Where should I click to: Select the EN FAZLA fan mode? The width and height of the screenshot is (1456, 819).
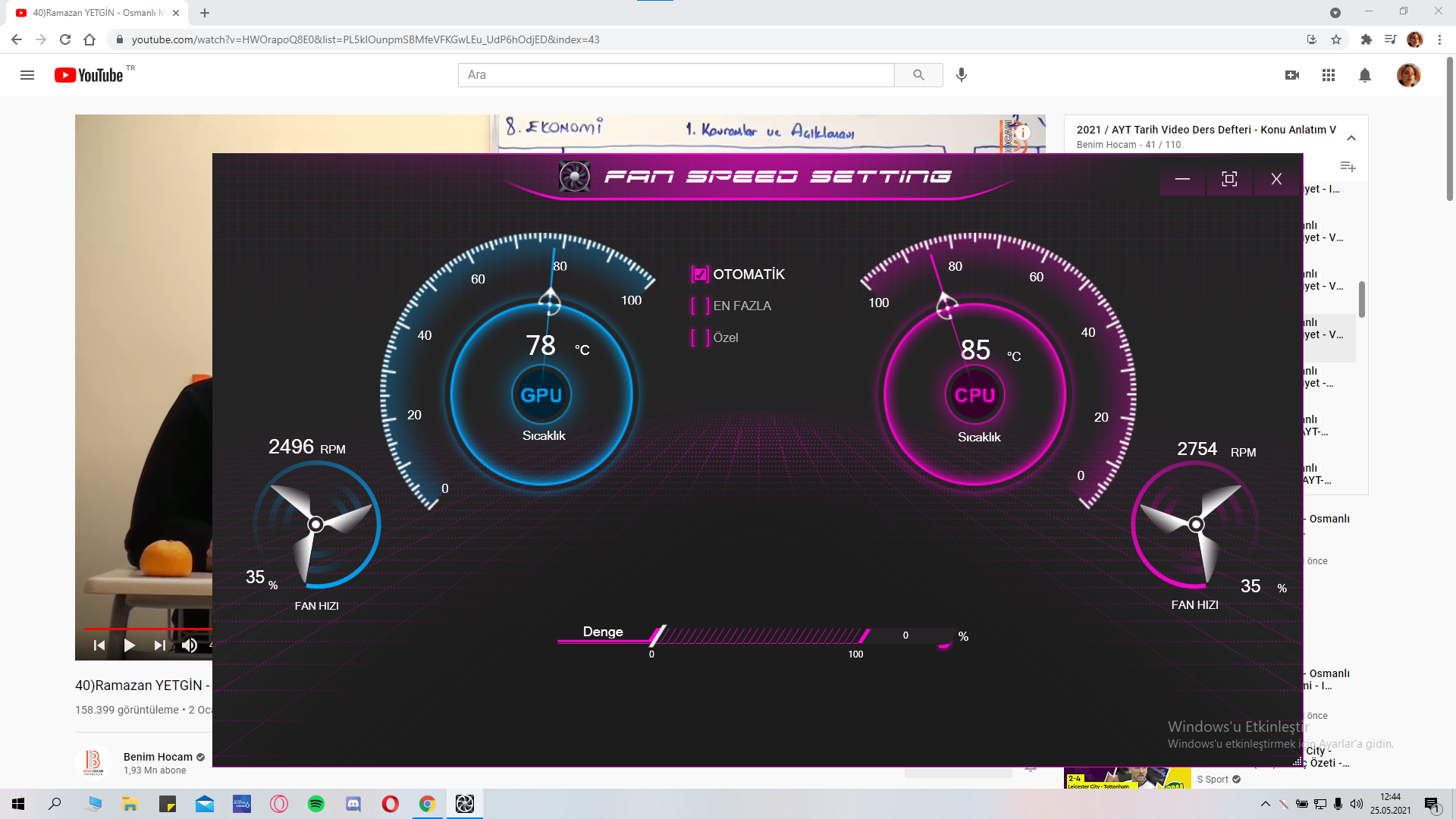tap(700, 306)
